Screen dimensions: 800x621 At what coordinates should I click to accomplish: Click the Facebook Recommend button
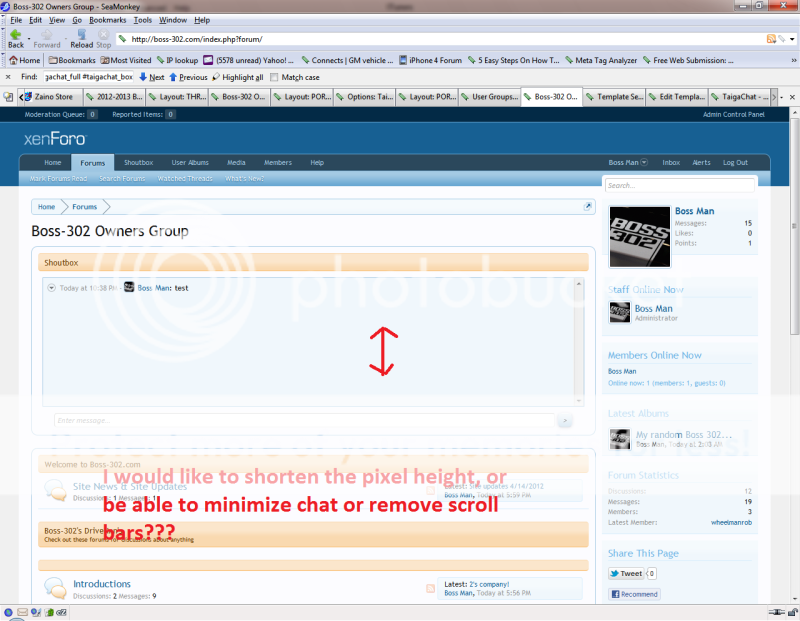click(634, 594)
